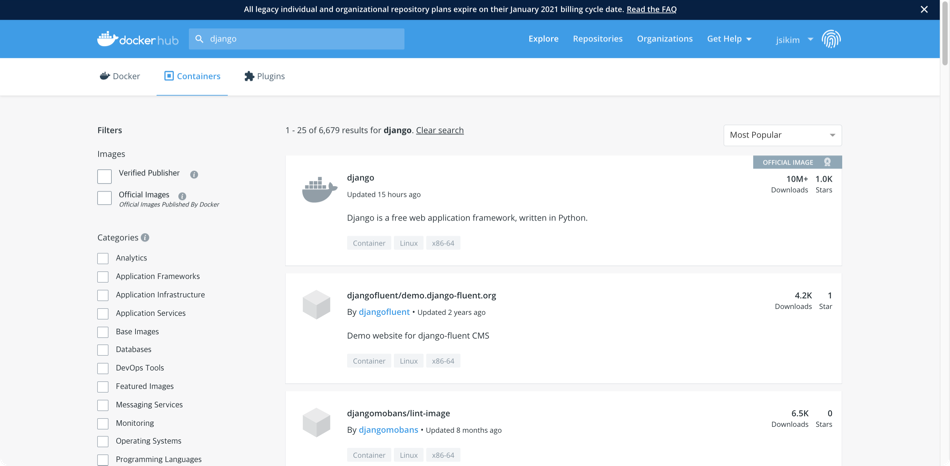
Task: Click the Plugins puzzle piece icon
Action: coord(249,76)
